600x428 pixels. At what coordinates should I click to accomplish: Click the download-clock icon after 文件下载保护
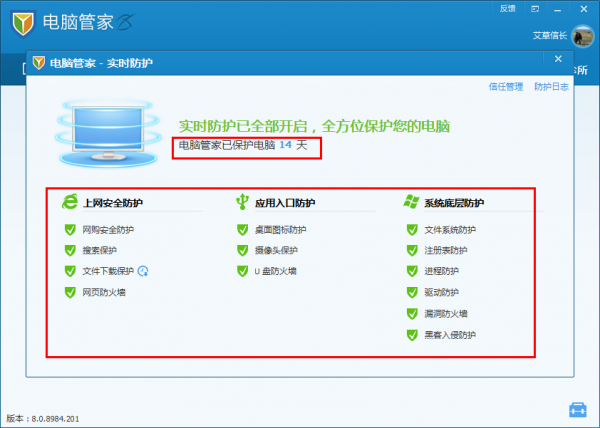pos(143,271)
